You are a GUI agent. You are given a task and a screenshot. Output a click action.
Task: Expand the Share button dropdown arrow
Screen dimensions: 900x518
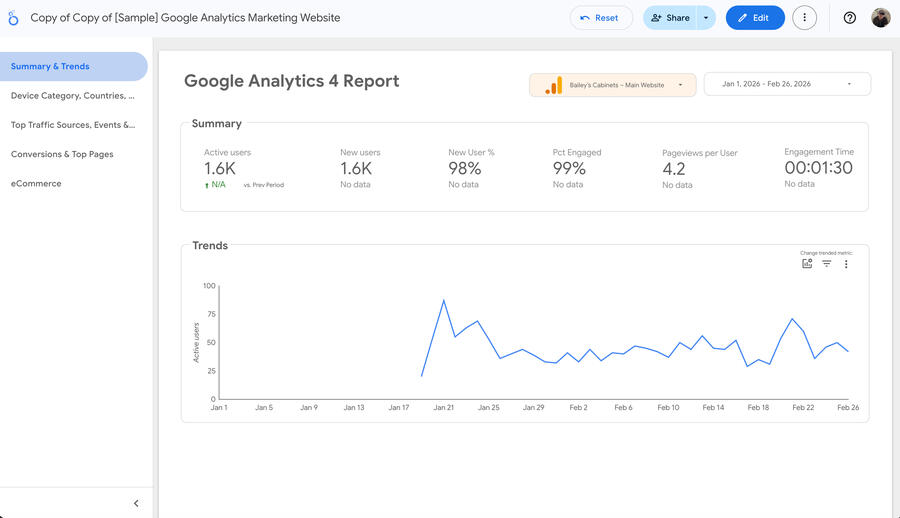pos(706,18)
